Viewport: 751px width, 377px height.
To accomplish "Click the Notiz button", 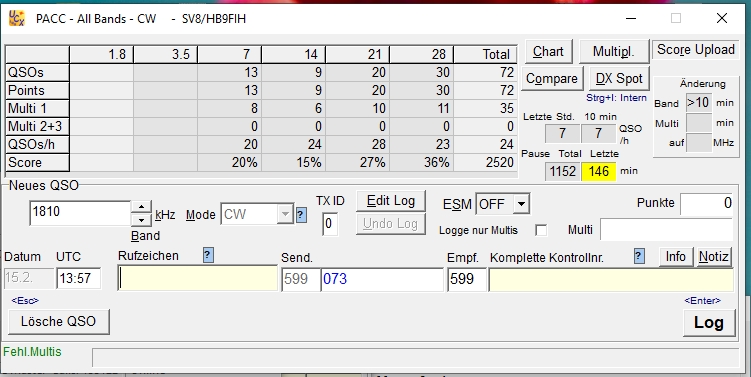I will pos(714,257).
